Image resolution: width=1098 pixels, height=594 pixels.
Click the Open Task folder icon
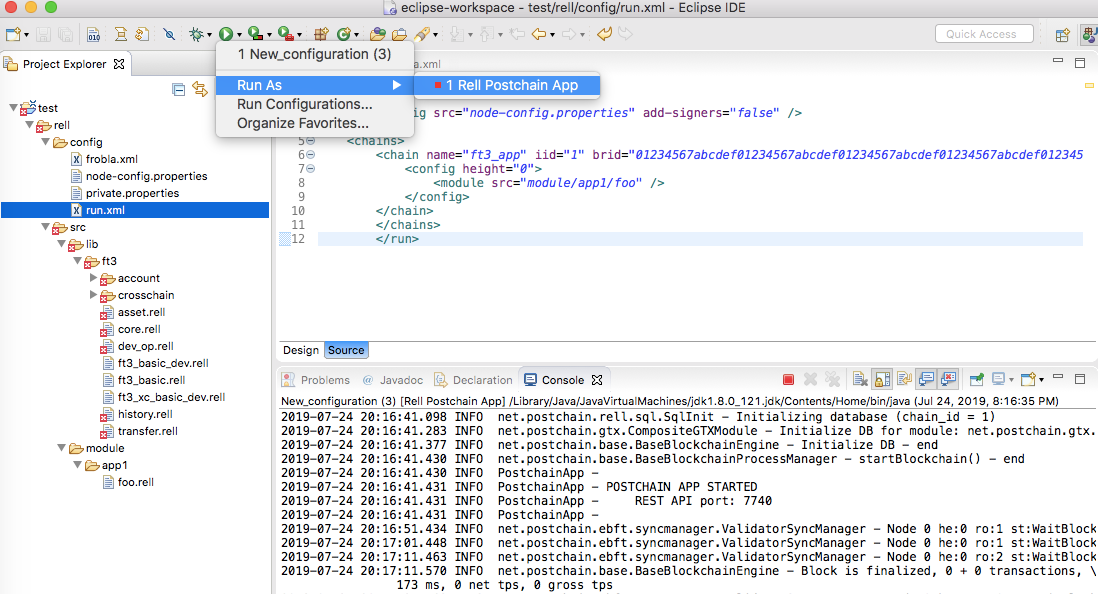pyautogui.click(x=400, y=34)
